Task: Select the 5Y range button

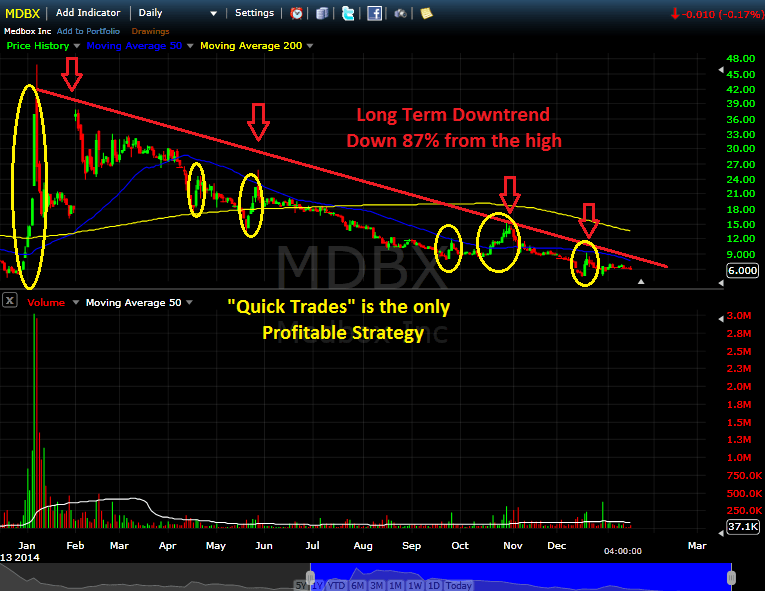Action: click(302, 585)
